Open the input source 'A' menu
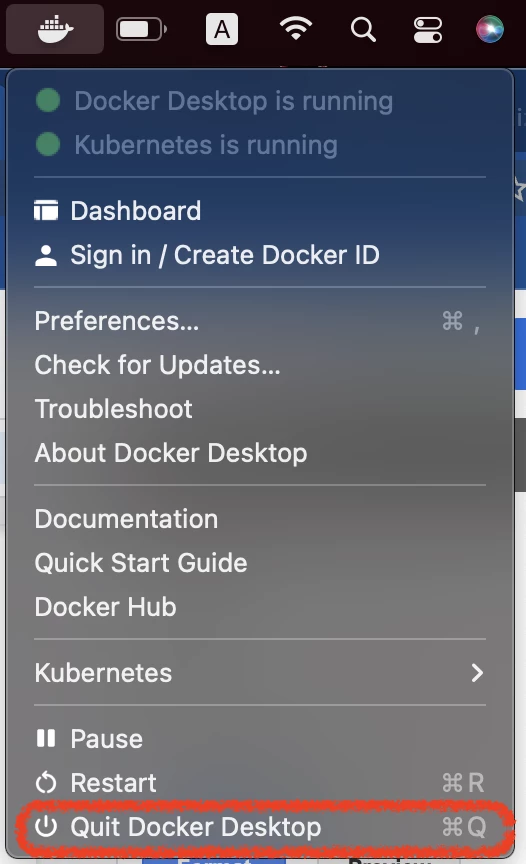526x864 pixels. [x=221, y=29]
